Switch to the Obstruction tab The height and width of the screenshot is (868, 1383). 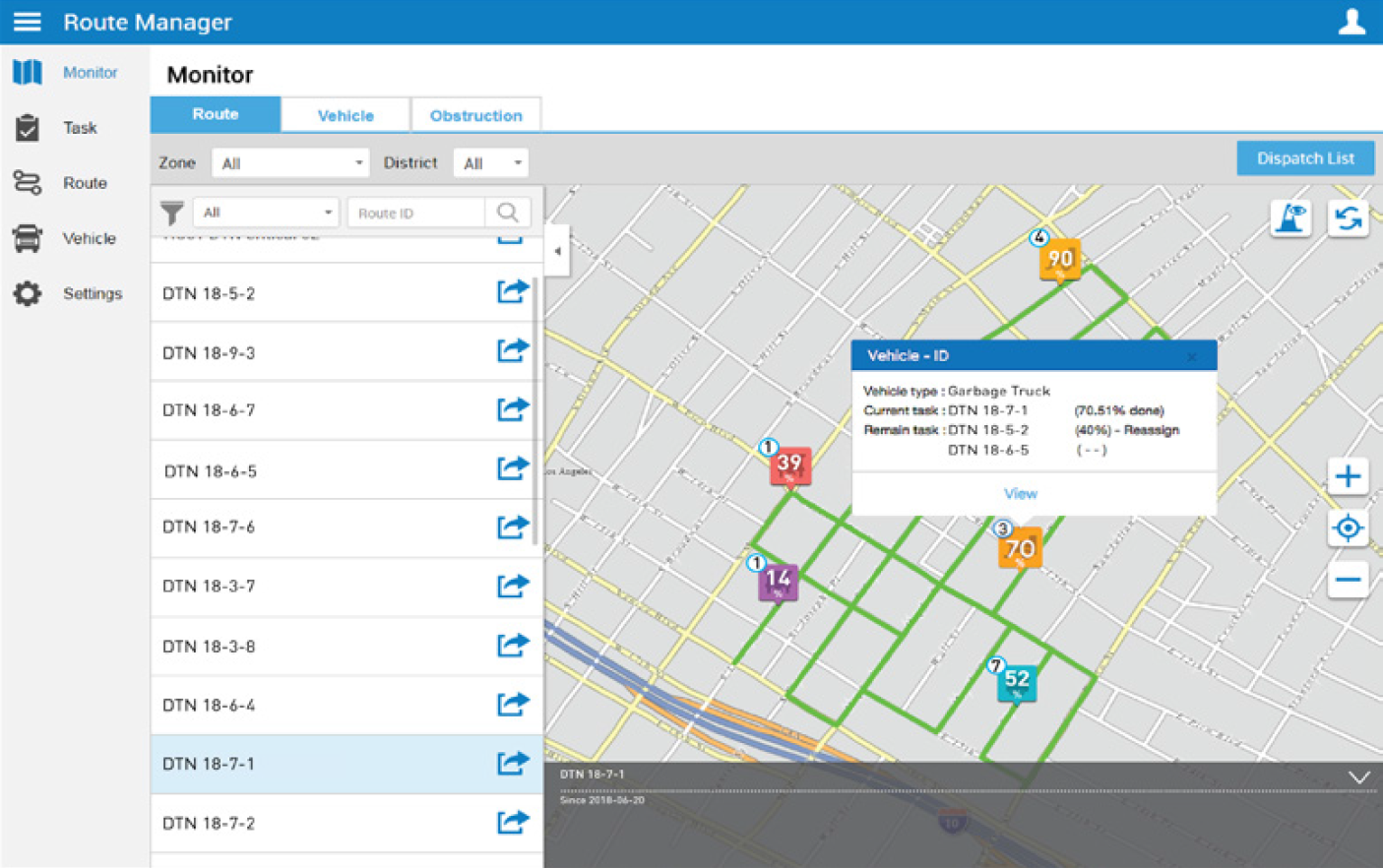(475, 115)
